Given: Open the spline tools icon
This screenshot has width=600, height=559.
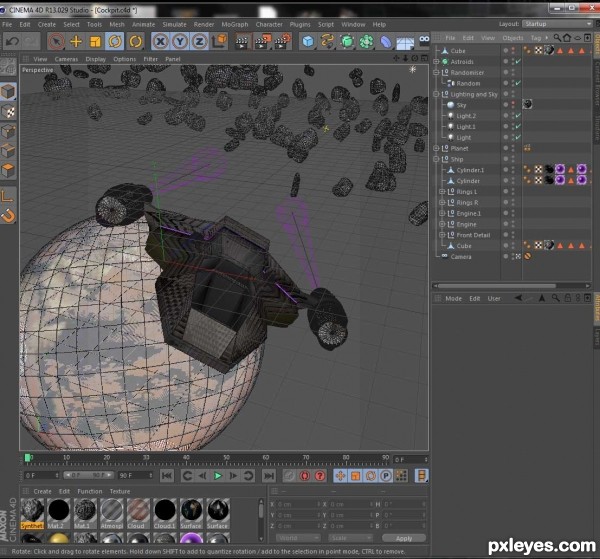Looking at the screenshot, I should click(327, 41).
